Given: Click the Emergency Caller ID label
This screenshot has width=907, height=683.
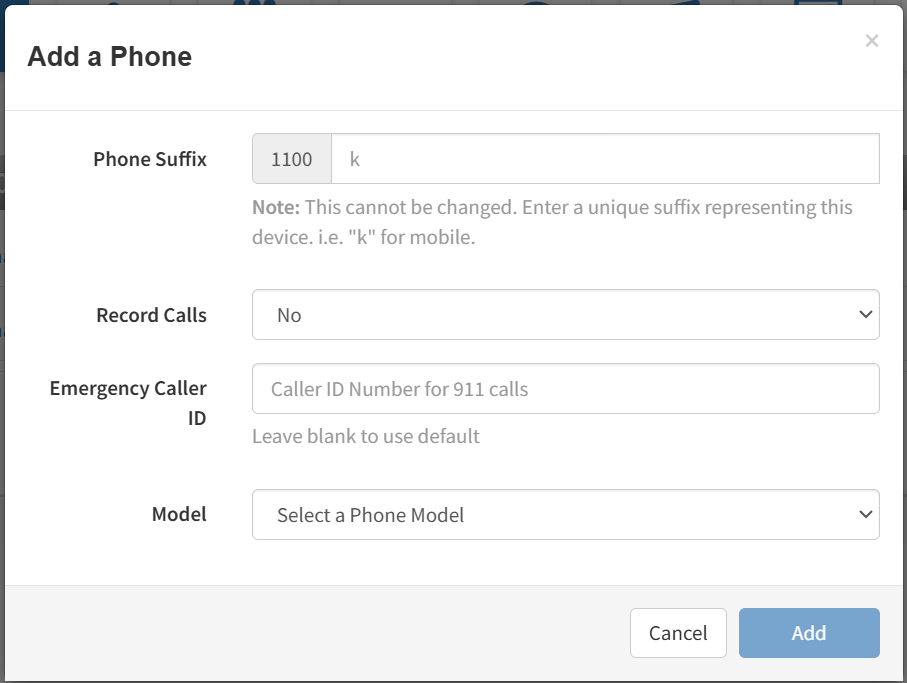Looking at the screenshot, I should click(128, 403).
